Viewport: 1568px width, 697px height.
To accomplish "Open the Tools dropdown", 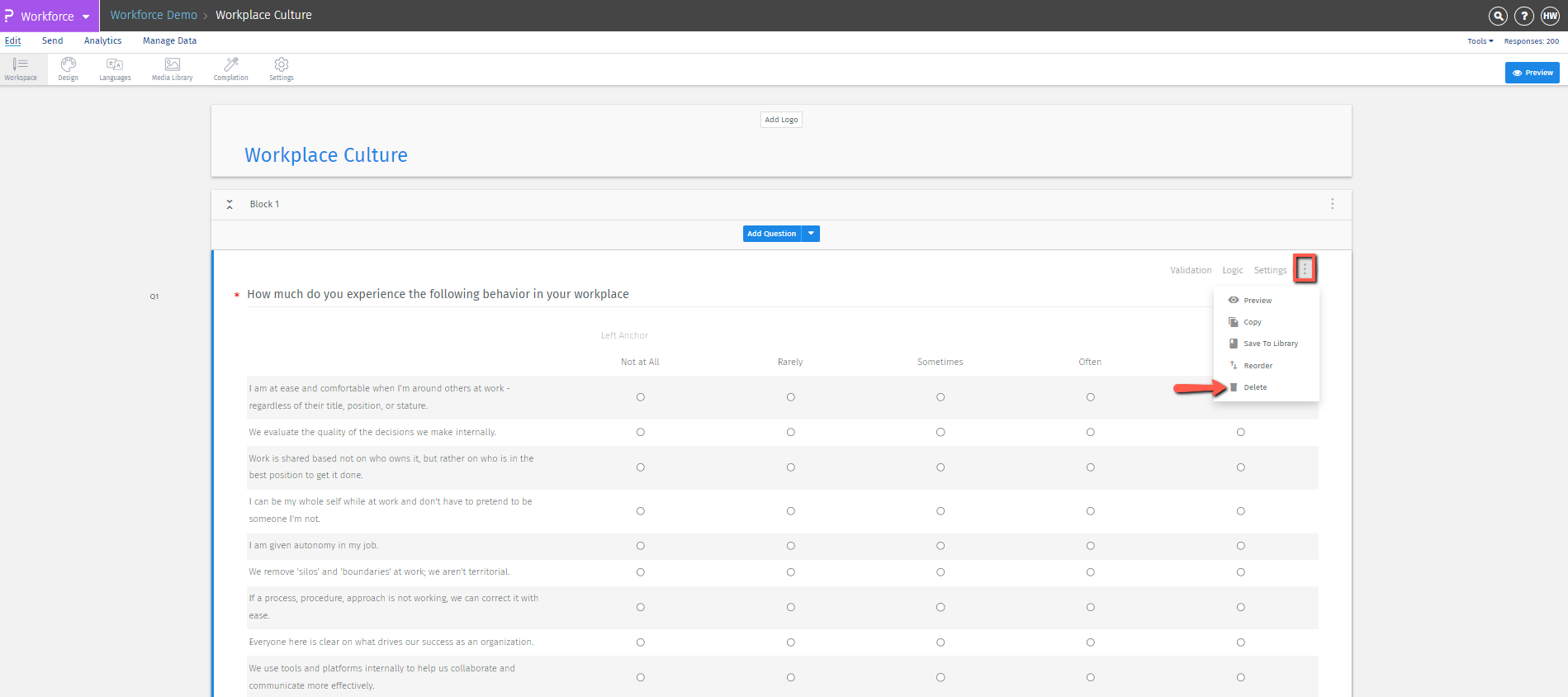I will pyautogui.click(x=1480, y=41).
